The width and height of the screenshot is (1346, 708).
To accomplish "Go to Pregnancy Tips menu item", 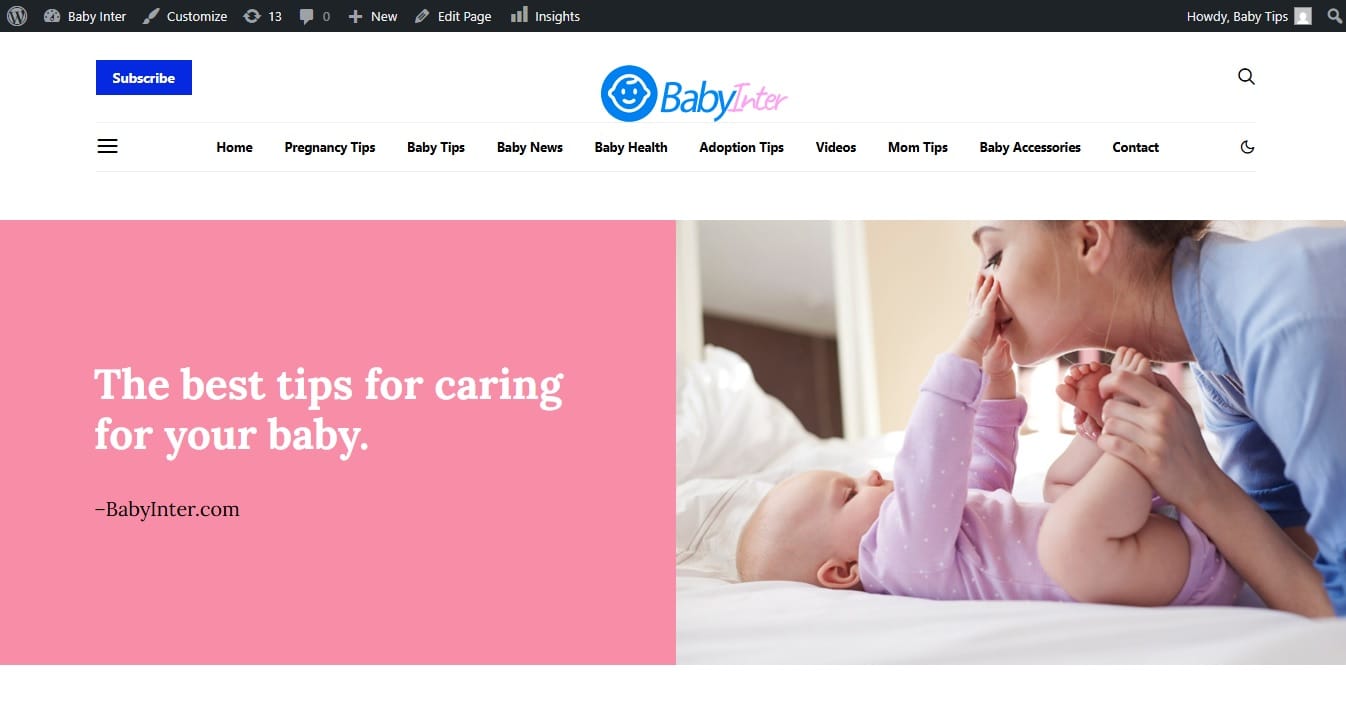I will (x=330, y=147).
